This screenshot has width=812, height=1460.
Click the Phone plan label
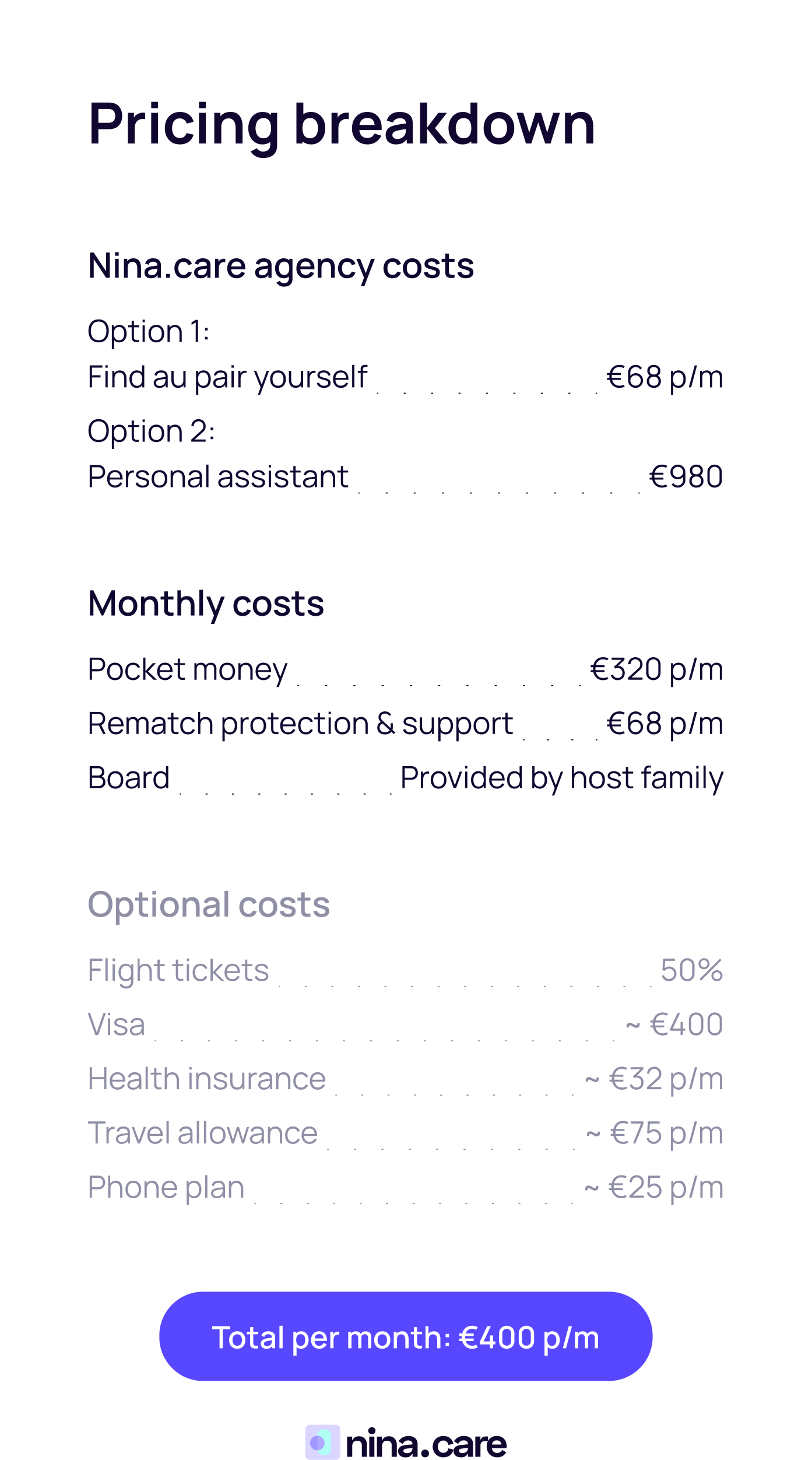[166, 1187]
